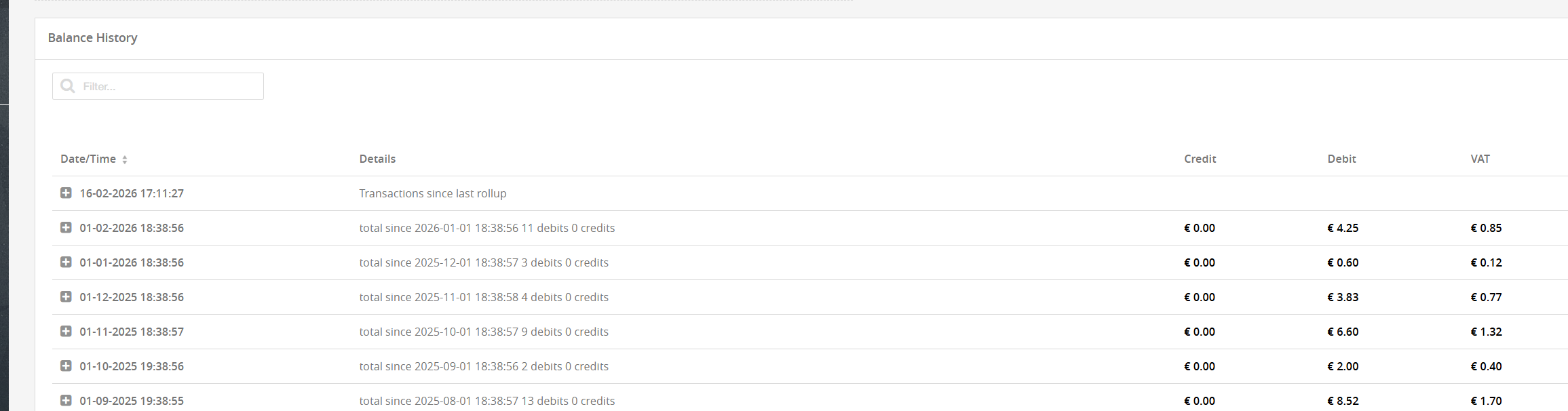The width and height of the screenshot is (1568, 411).
Task: Open 'total since 2025-12-01' 3 debits entry
Action: (484, 263)
